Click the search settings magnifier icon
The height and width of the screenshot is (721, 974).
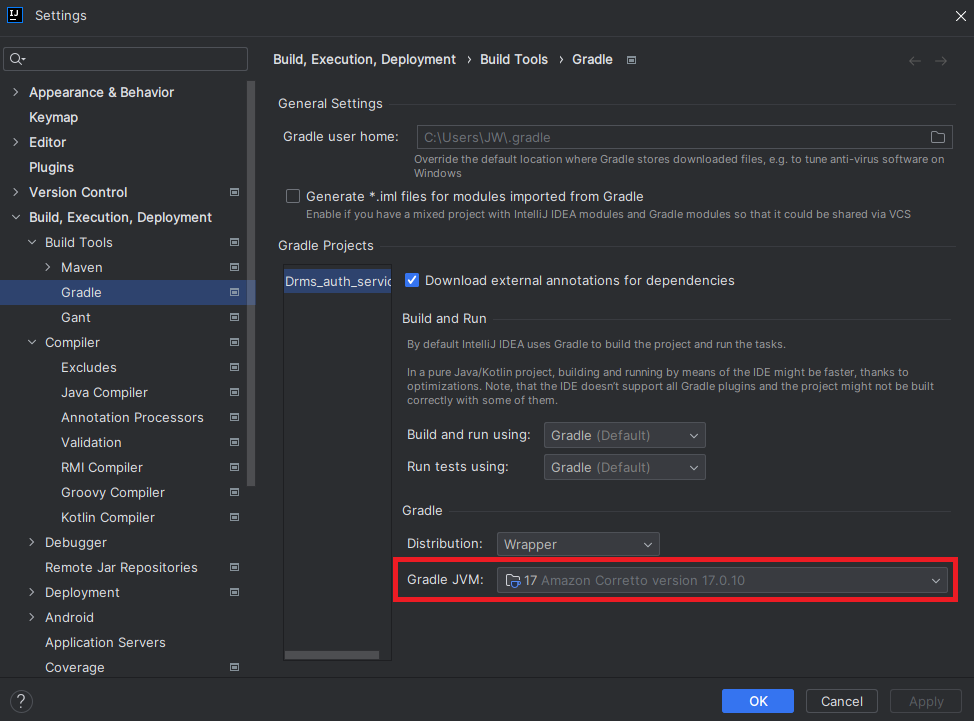(x=17, y=59)
